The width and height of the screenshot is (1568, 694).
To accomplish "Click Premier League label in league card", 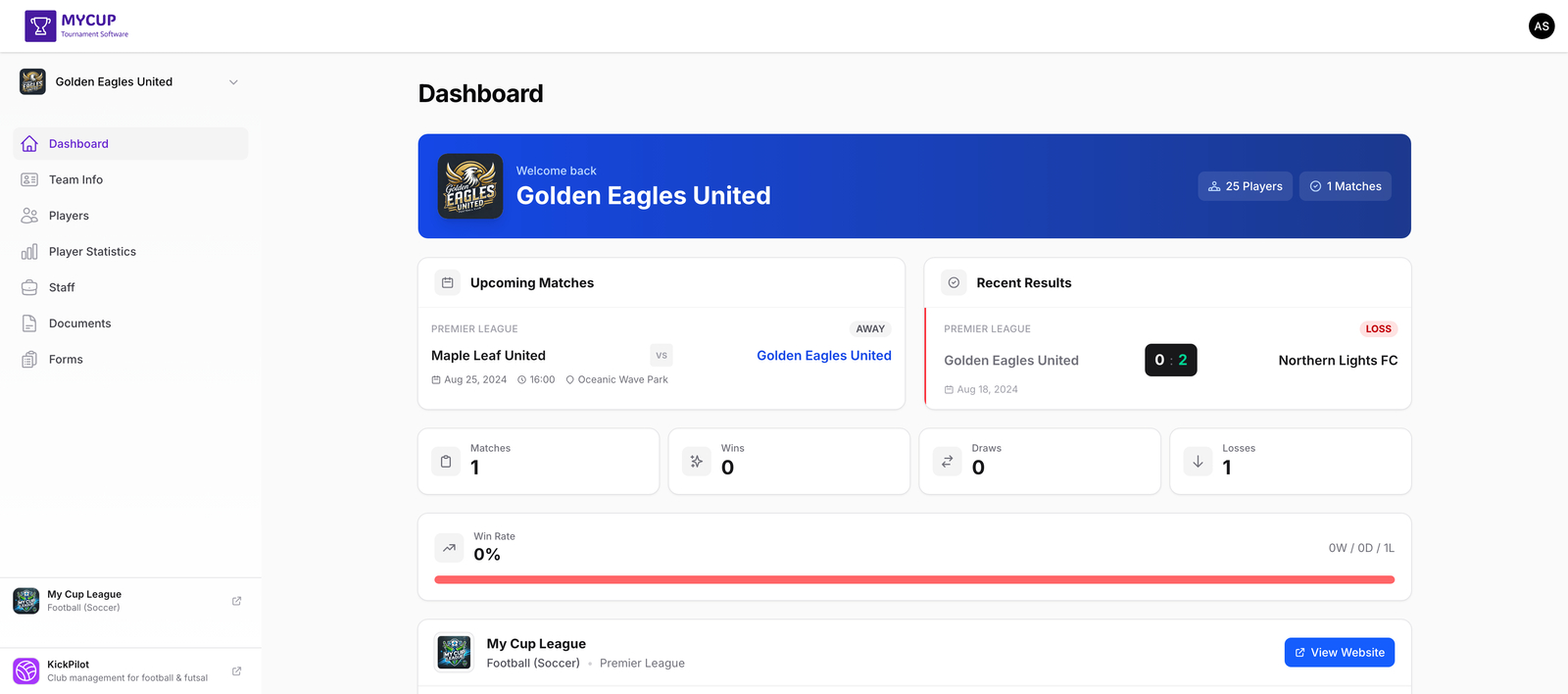I will (642, 664).
